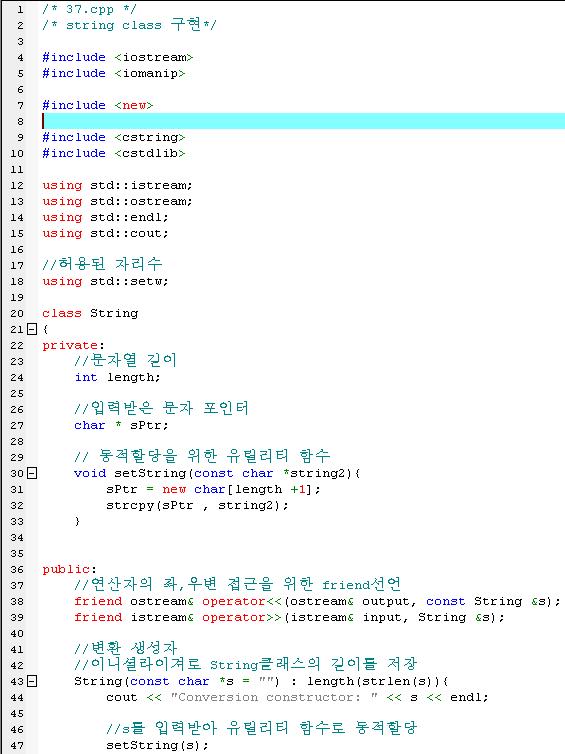Click '#include <new>' on line 7
The image size is (565, 754).
click(98, 105)
